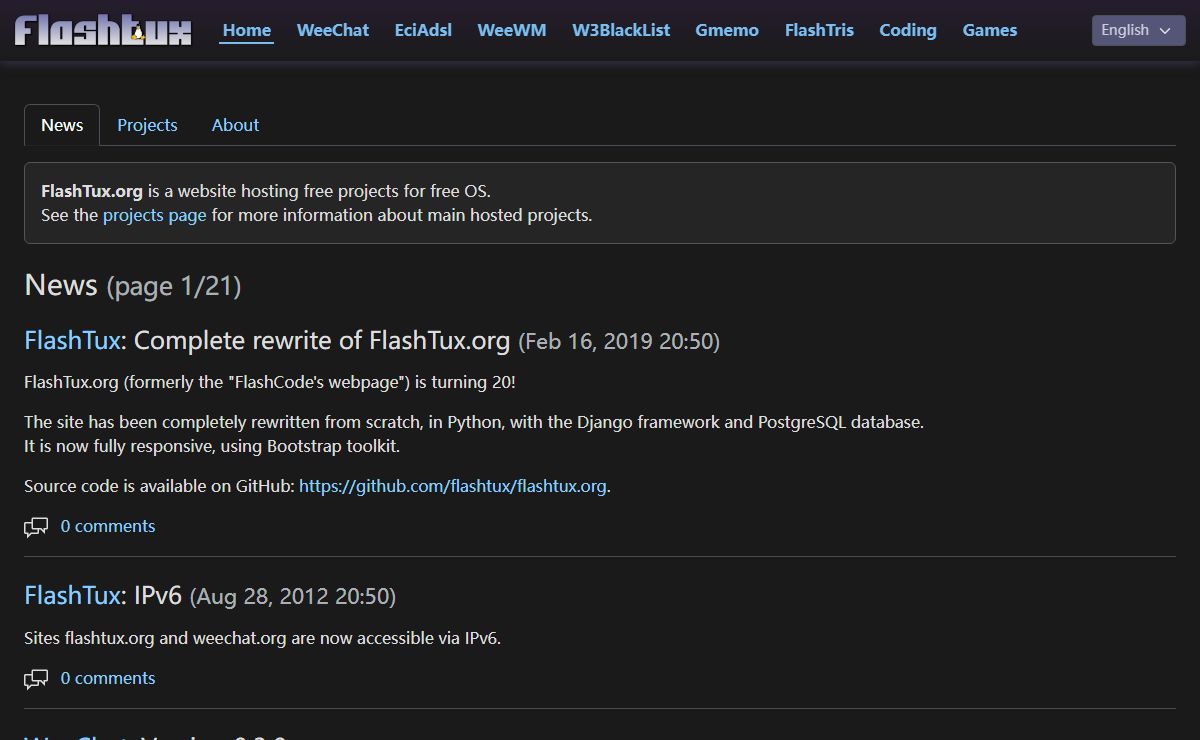Visit the Gmemo page
Viewport: 1200px width, 740px height.
click(727, 30)
